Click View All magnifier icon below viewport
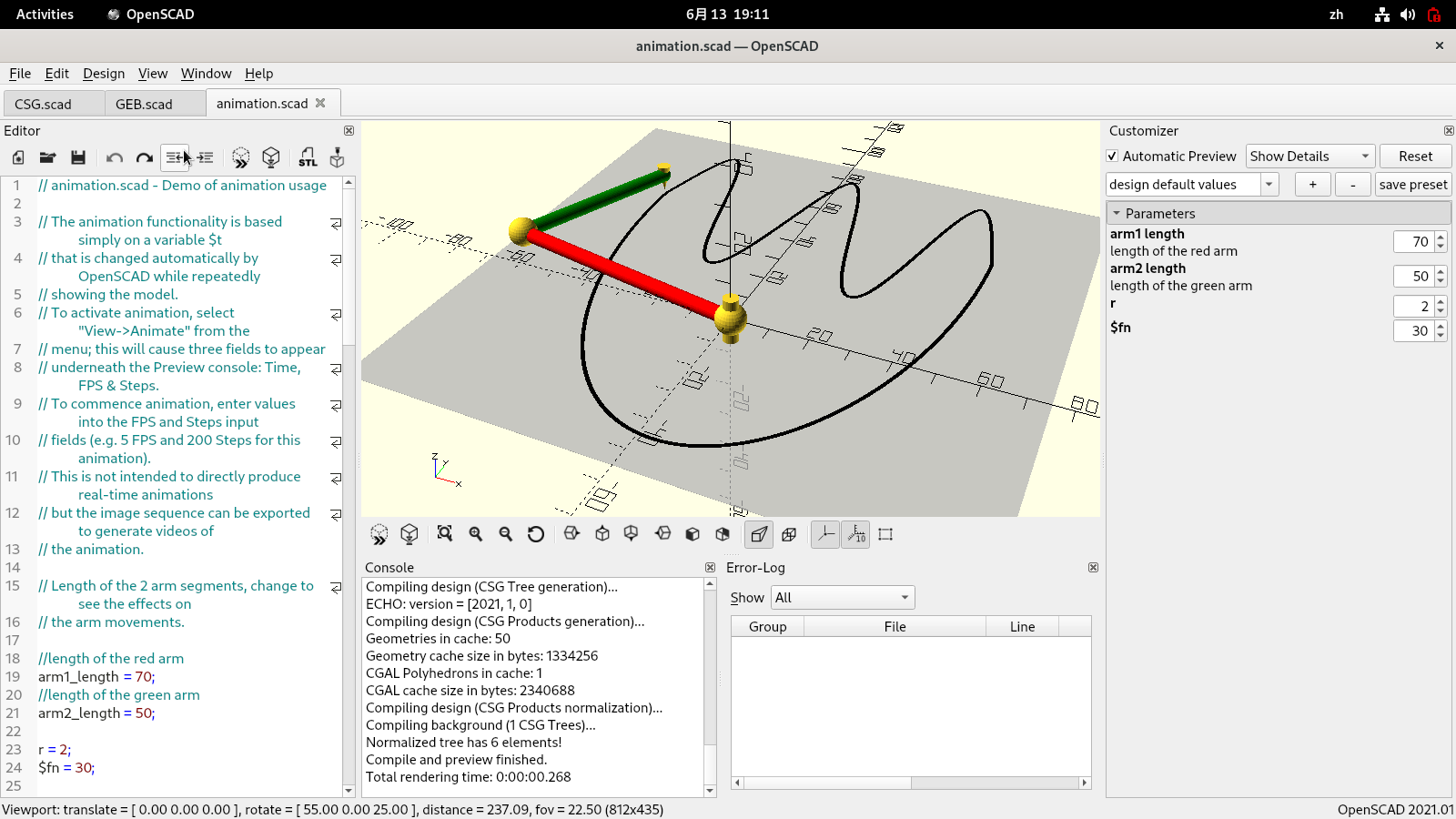The height and width of the screenshot is (819, 1456). (x=444, y=534)
